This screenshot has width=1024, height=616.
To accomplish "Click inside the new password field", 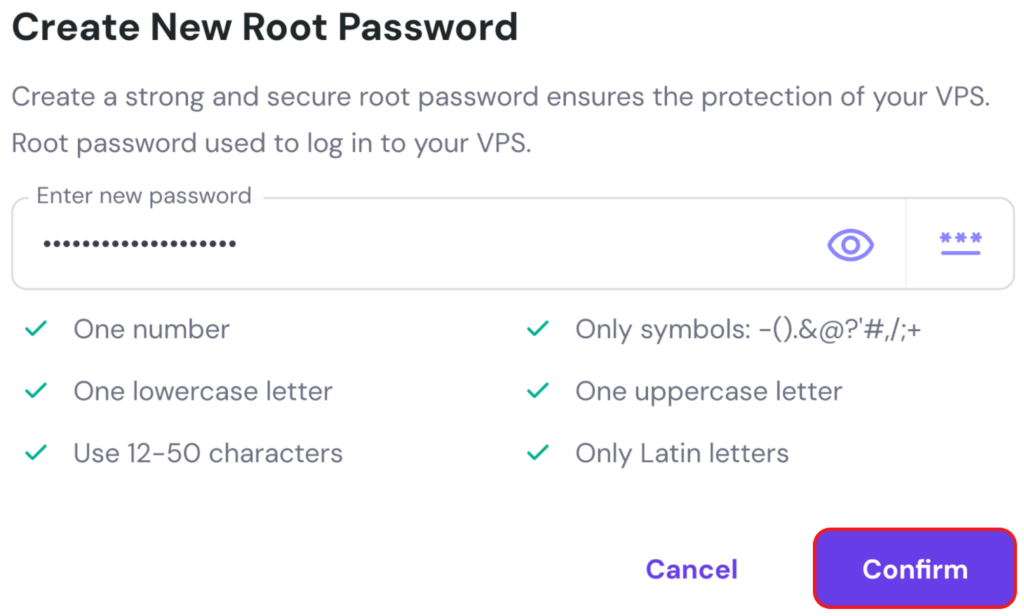I will point(400,244).
